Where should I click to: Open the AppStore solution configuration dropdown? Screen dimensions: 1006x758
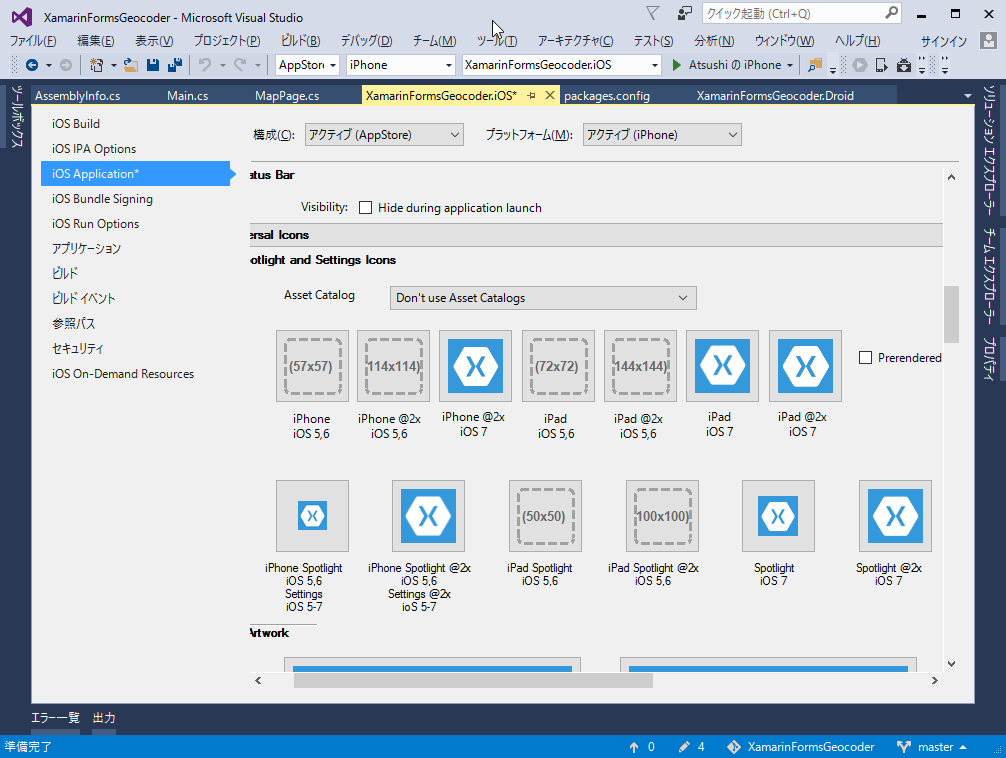point(307,65)
